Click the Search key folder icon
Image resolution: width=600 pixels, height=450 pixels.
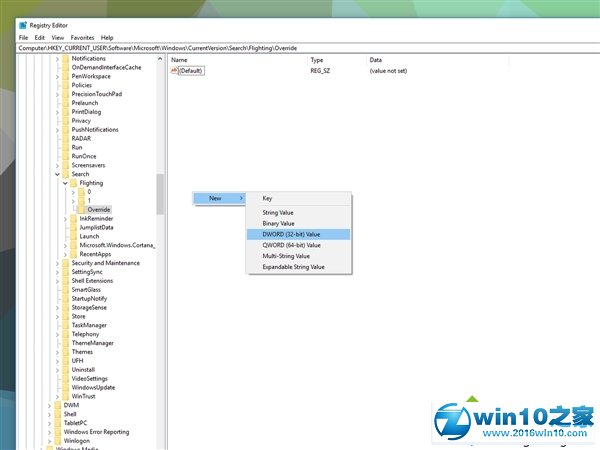(x=65, y=174)
